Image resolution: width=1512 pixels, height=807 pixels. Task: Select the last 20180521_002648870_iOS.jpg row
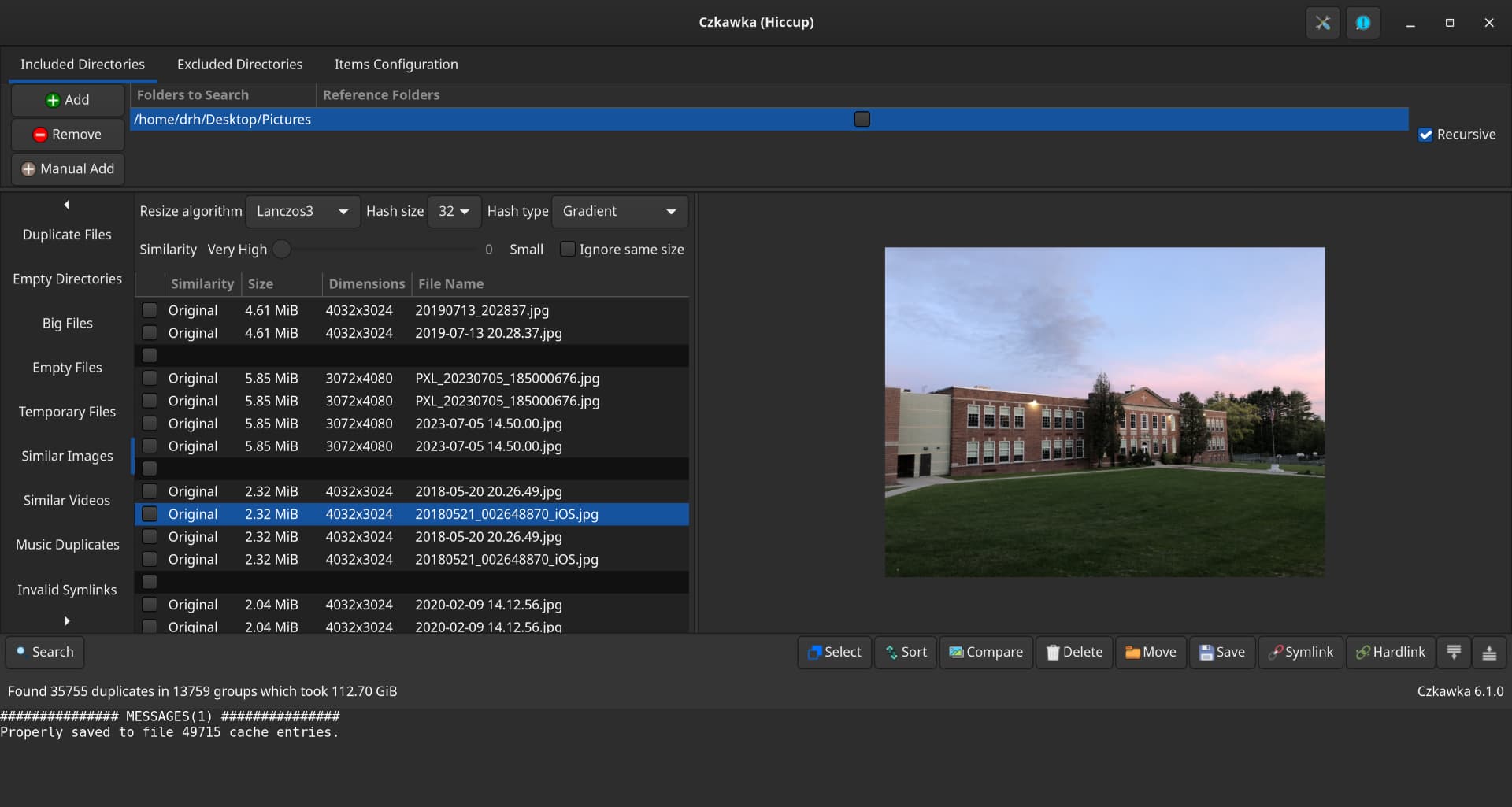[x=412, y=560]
